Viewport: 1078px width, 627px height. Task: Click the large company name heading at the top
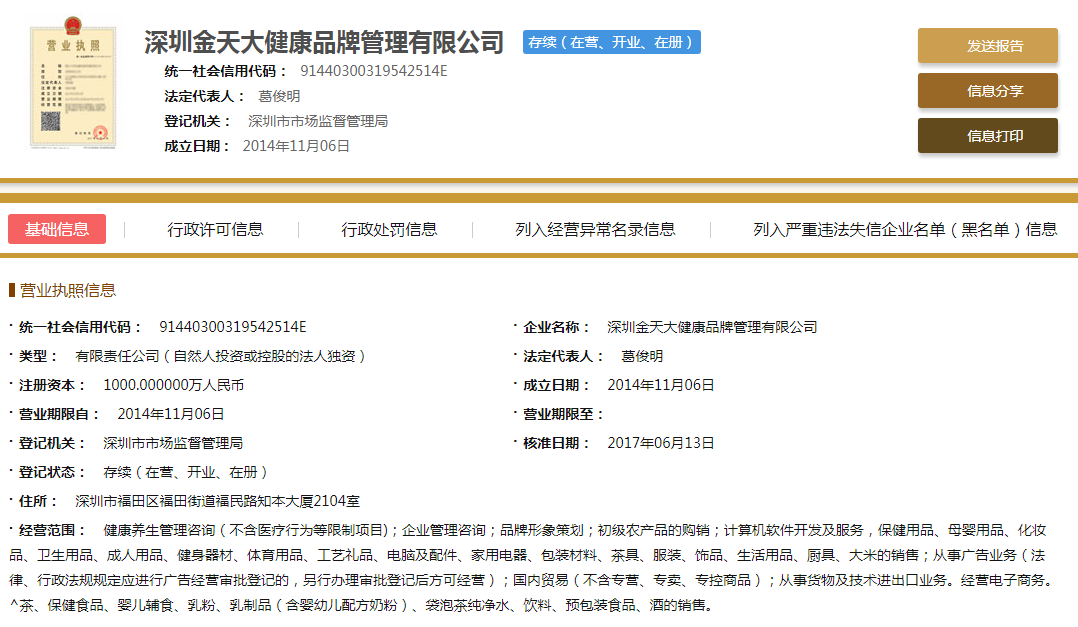324,42
